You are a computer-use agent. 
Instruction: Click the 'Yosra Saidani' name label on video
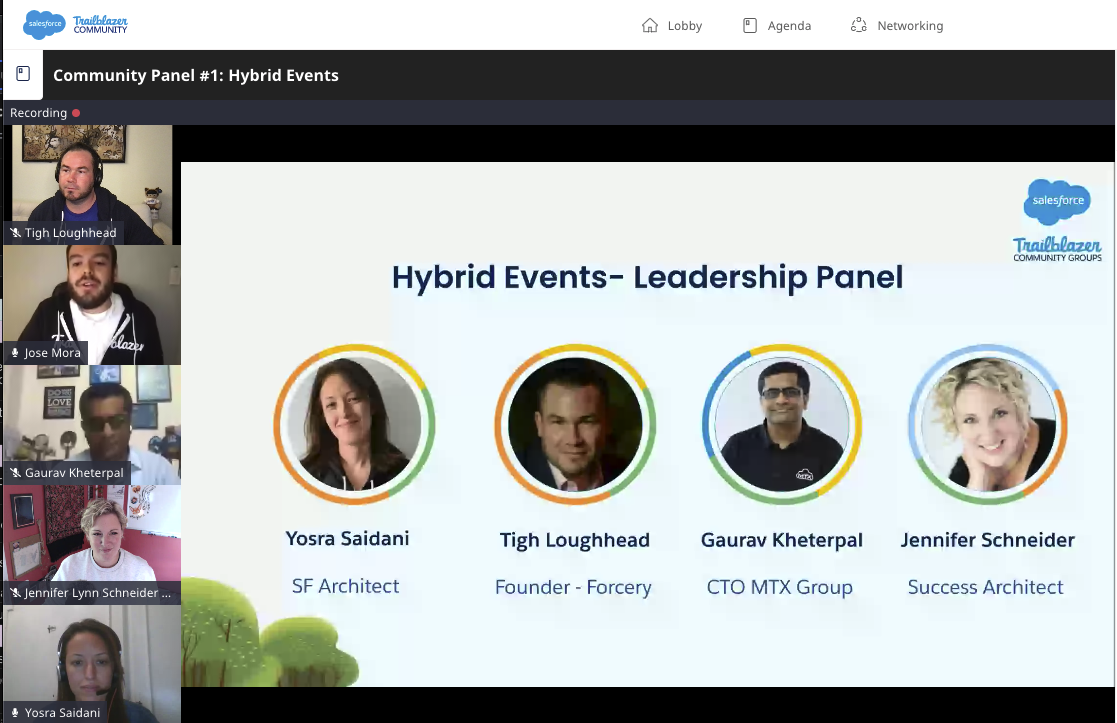click(62, 712)
